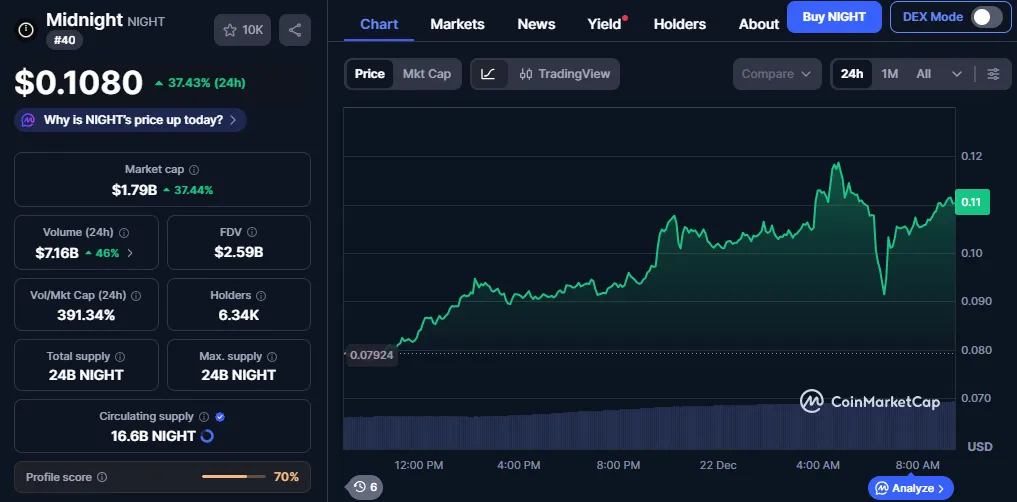
Task: Click the 0.07924 opening price label
Action: [372, 355]
